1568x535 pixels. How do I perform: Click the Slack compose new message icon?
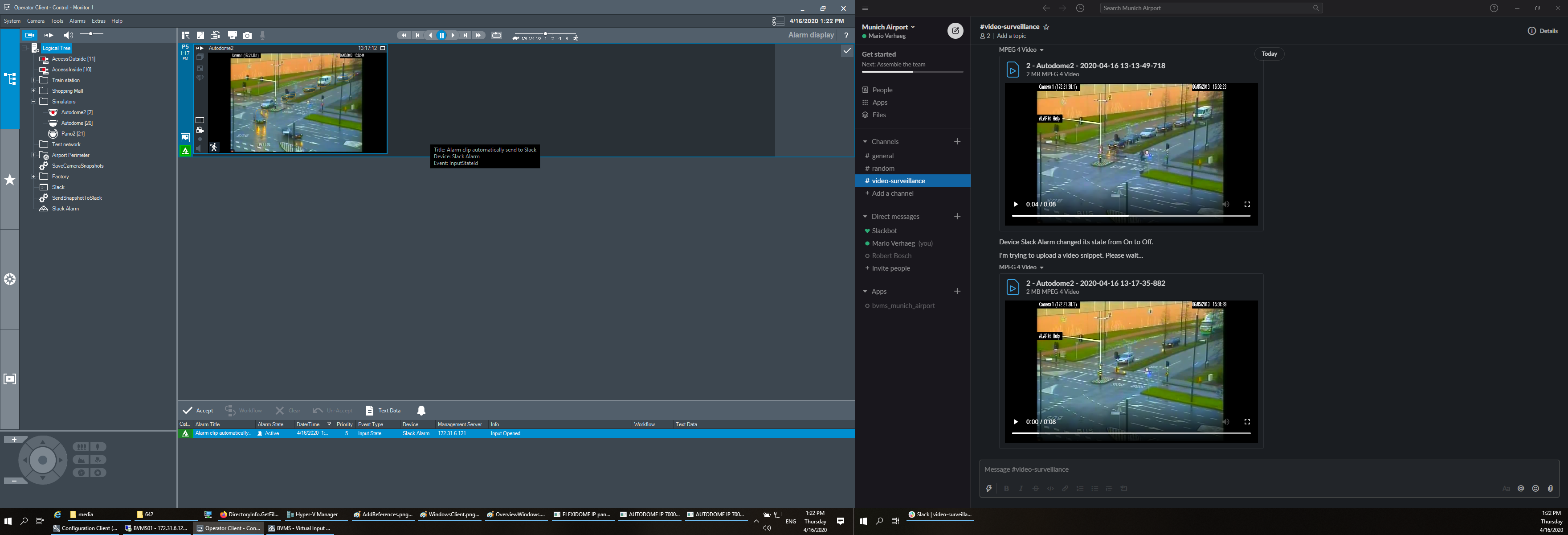tap(955, 30)
